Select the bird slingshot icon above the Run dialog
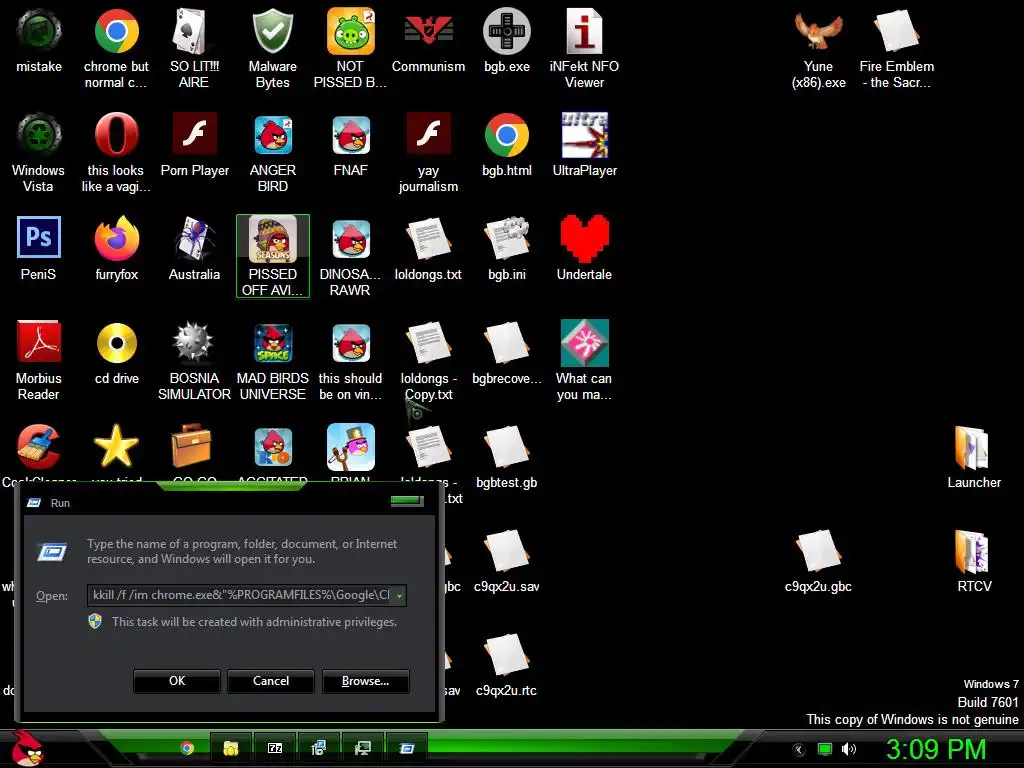Screen dimensions: 1024x768 [x=351, y=447]
